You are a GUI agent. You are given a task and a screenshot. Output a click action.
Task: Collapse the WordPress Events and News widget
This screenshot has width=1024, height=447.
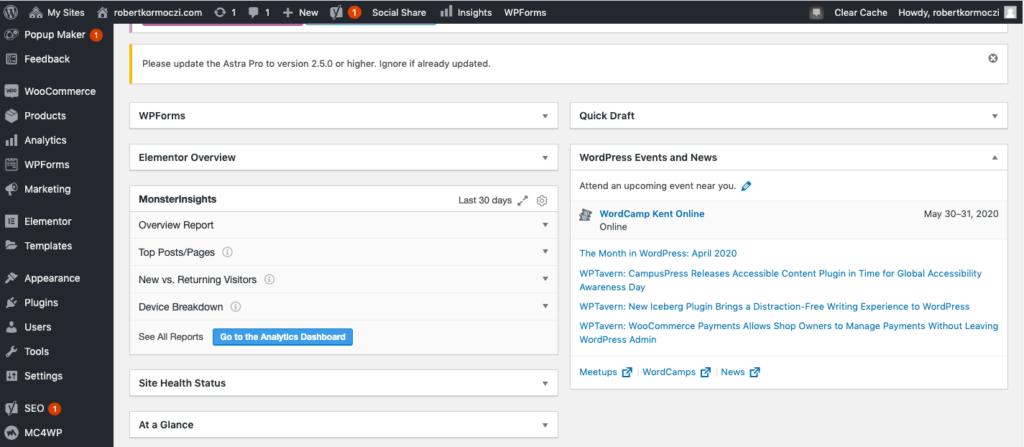995,158
